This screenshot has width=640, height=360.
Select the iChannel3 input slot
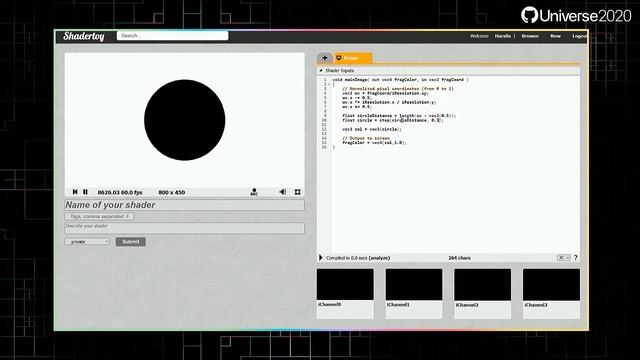(x=551, y=293)
